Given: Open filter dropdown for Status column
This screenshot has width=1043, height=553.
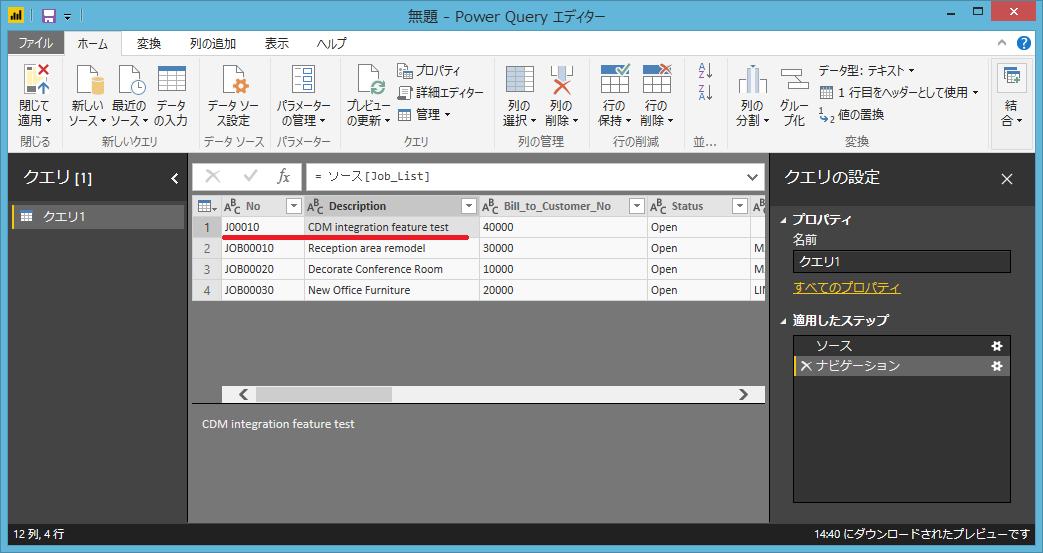Looking at the screenshot, I should [x=740, y=206].
